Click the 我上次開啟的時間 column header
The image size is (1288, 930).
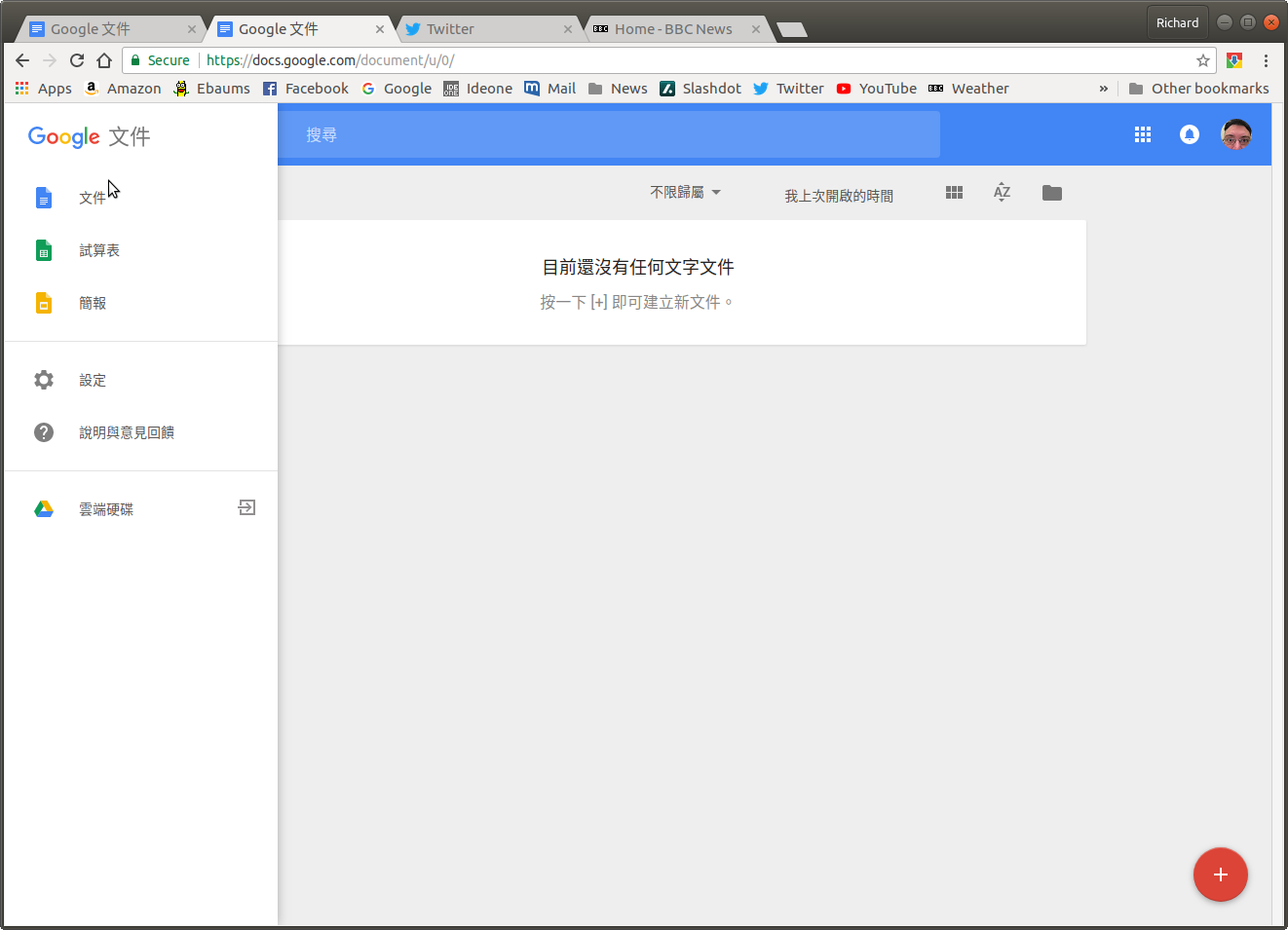click(x=839, y=196)
